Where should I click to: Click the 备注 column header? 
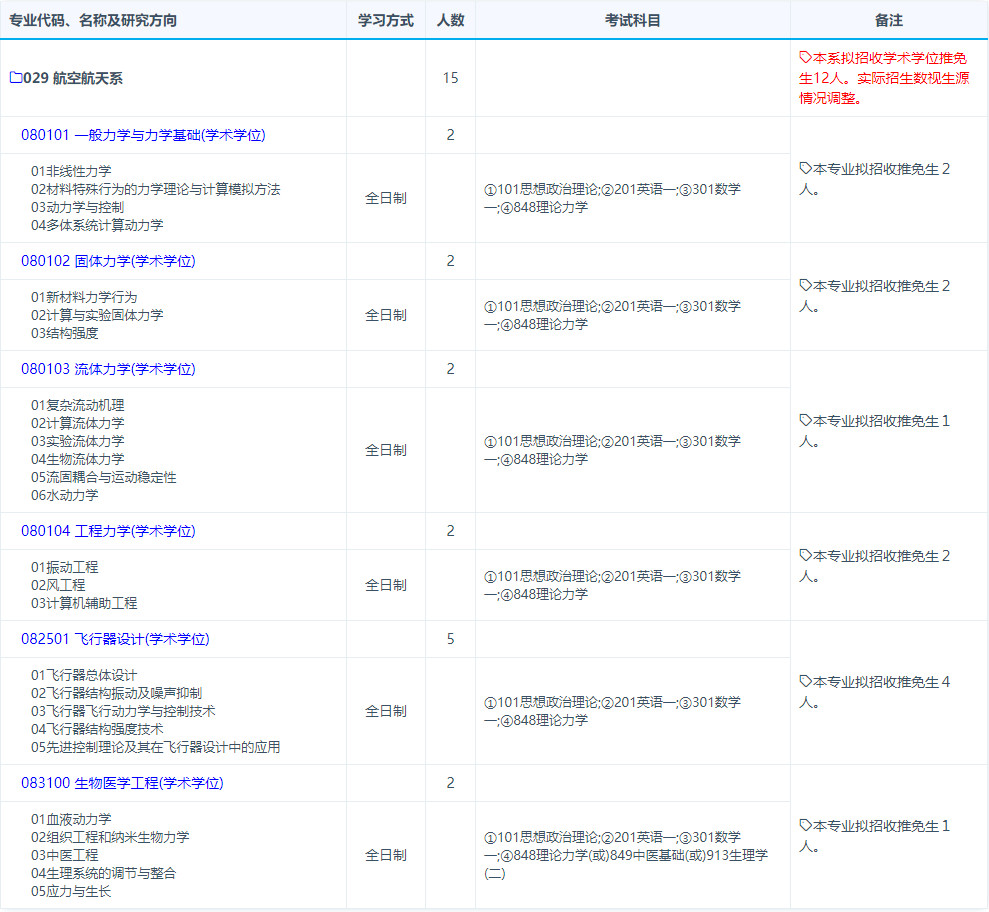tap(888, 20)
